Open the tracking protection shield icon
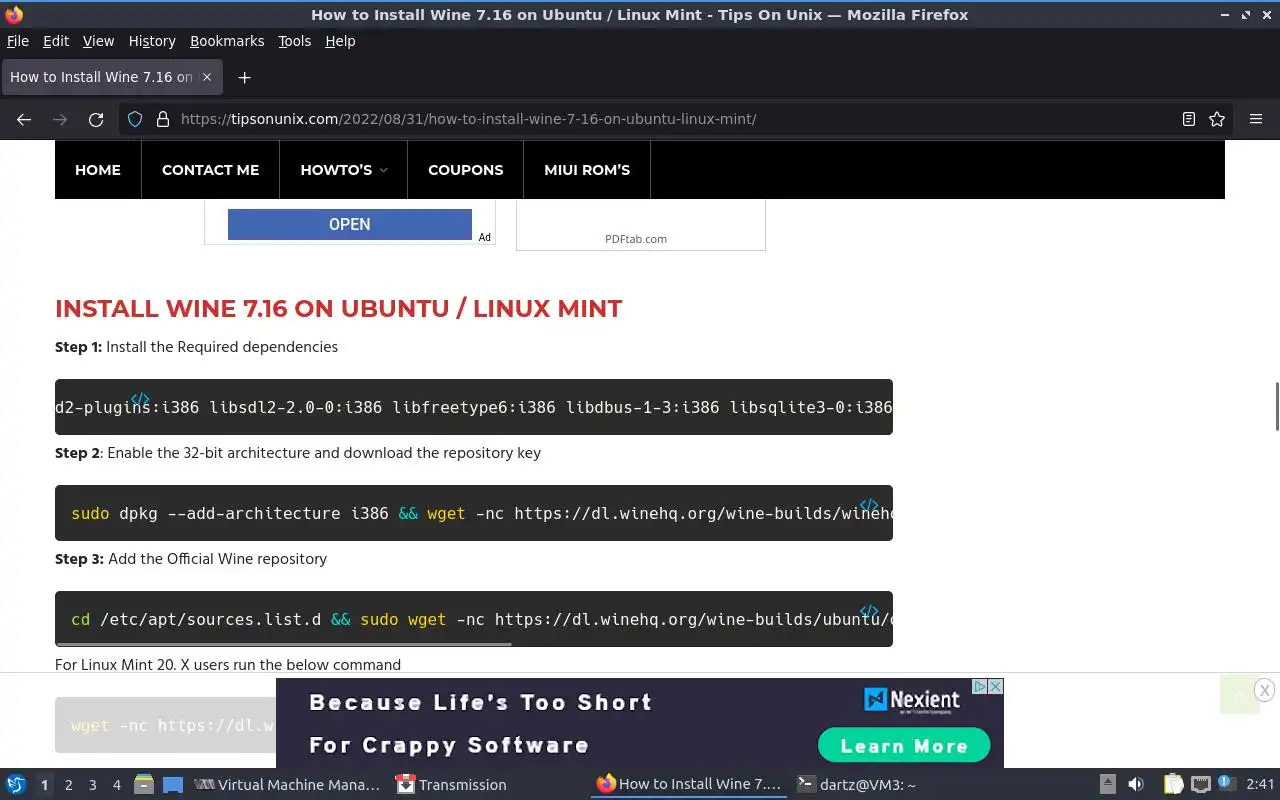1280x800 pixels. click(x=135, y=119)
